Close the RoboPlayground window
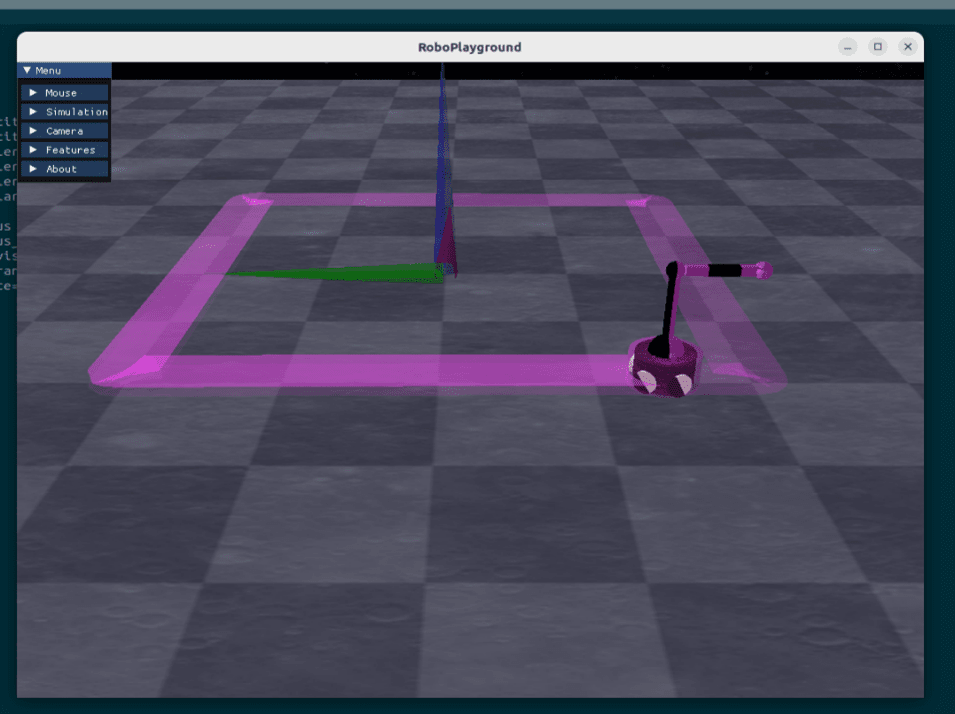 click(x=907, y=47)
